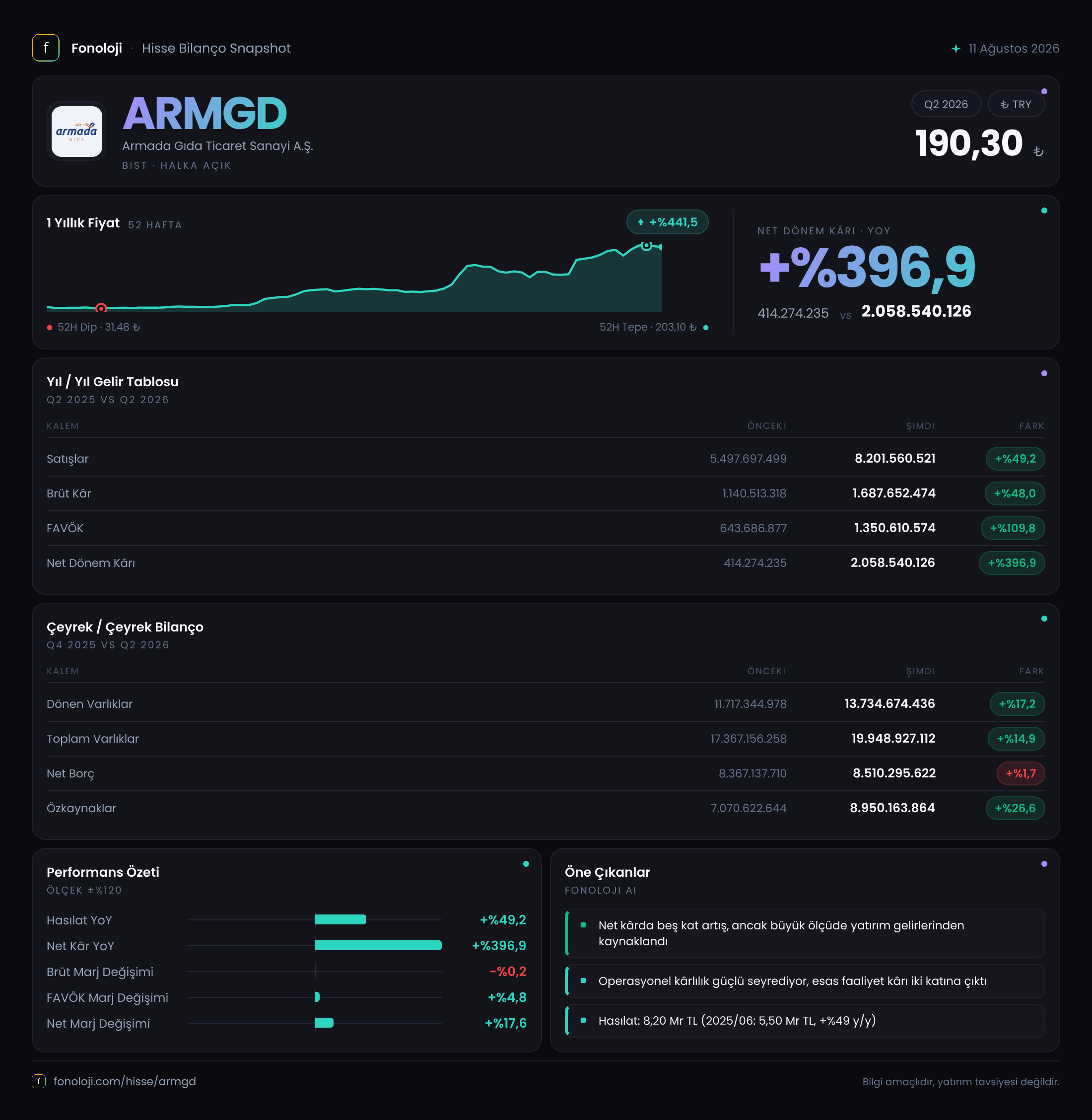Click the Brüt Kâr +%48,0 badge

click(x=1015, y=493)
